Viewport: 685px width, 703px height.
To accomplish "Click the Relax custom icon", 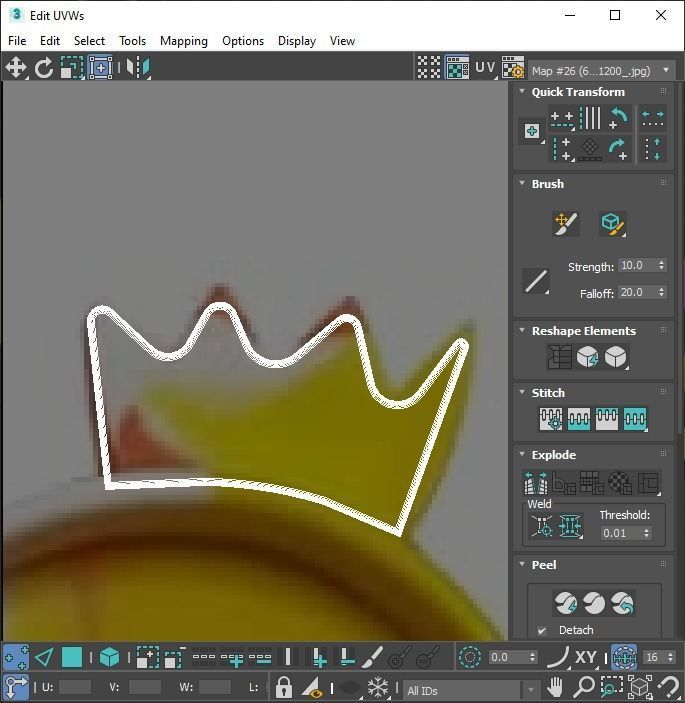I will coord(616,357).
